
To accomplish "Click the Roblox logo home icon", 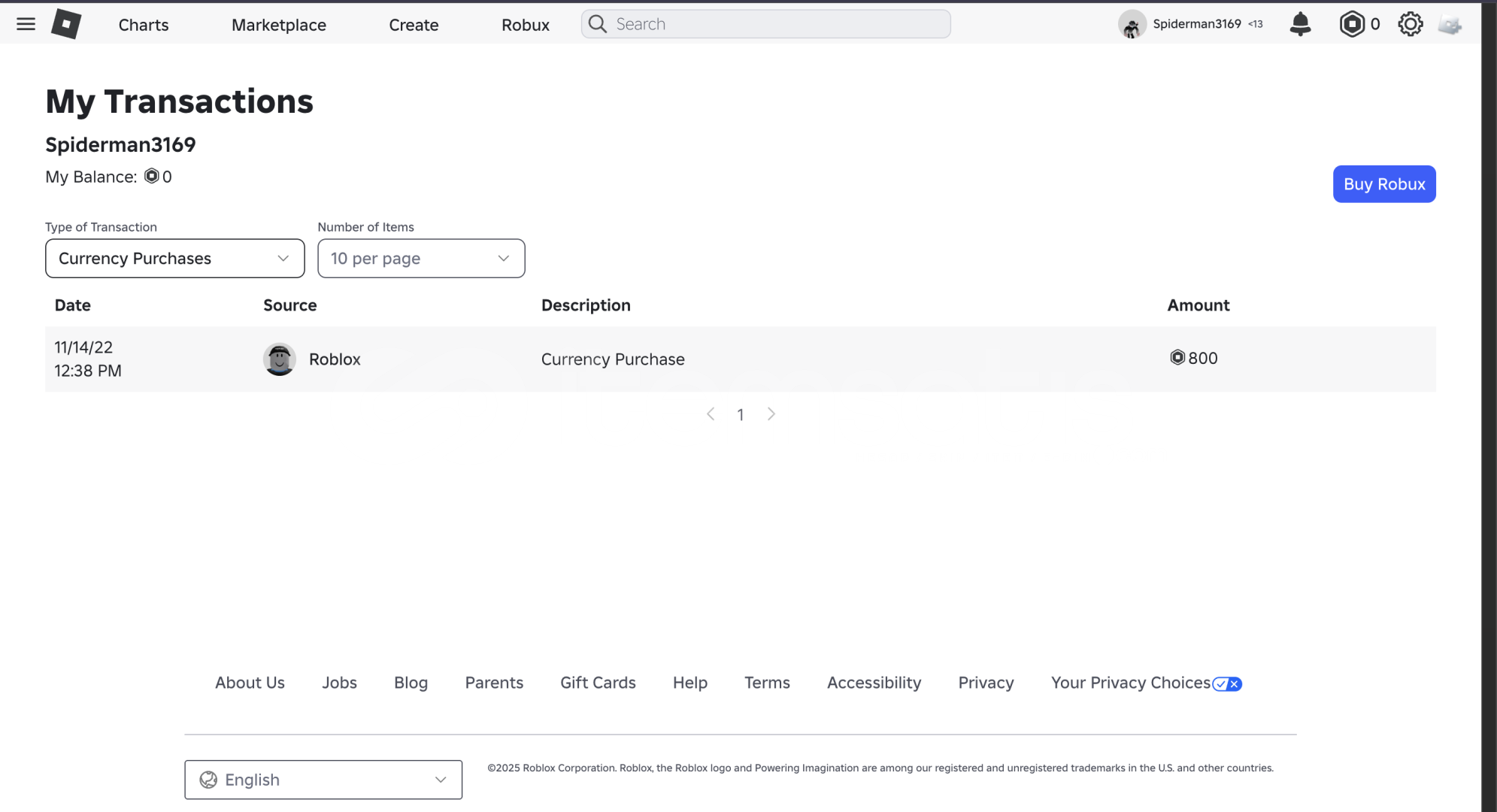I will click(66, 24).
